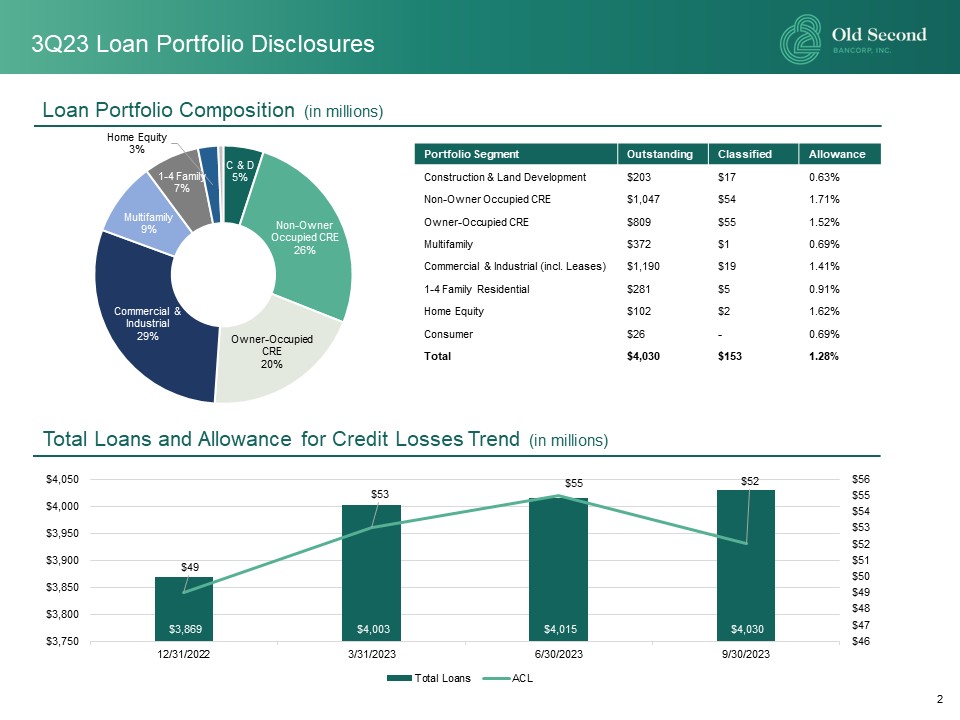Click the 12/31/2022 bar showing $3,869

pyautogui.click(x=184, y=610)
